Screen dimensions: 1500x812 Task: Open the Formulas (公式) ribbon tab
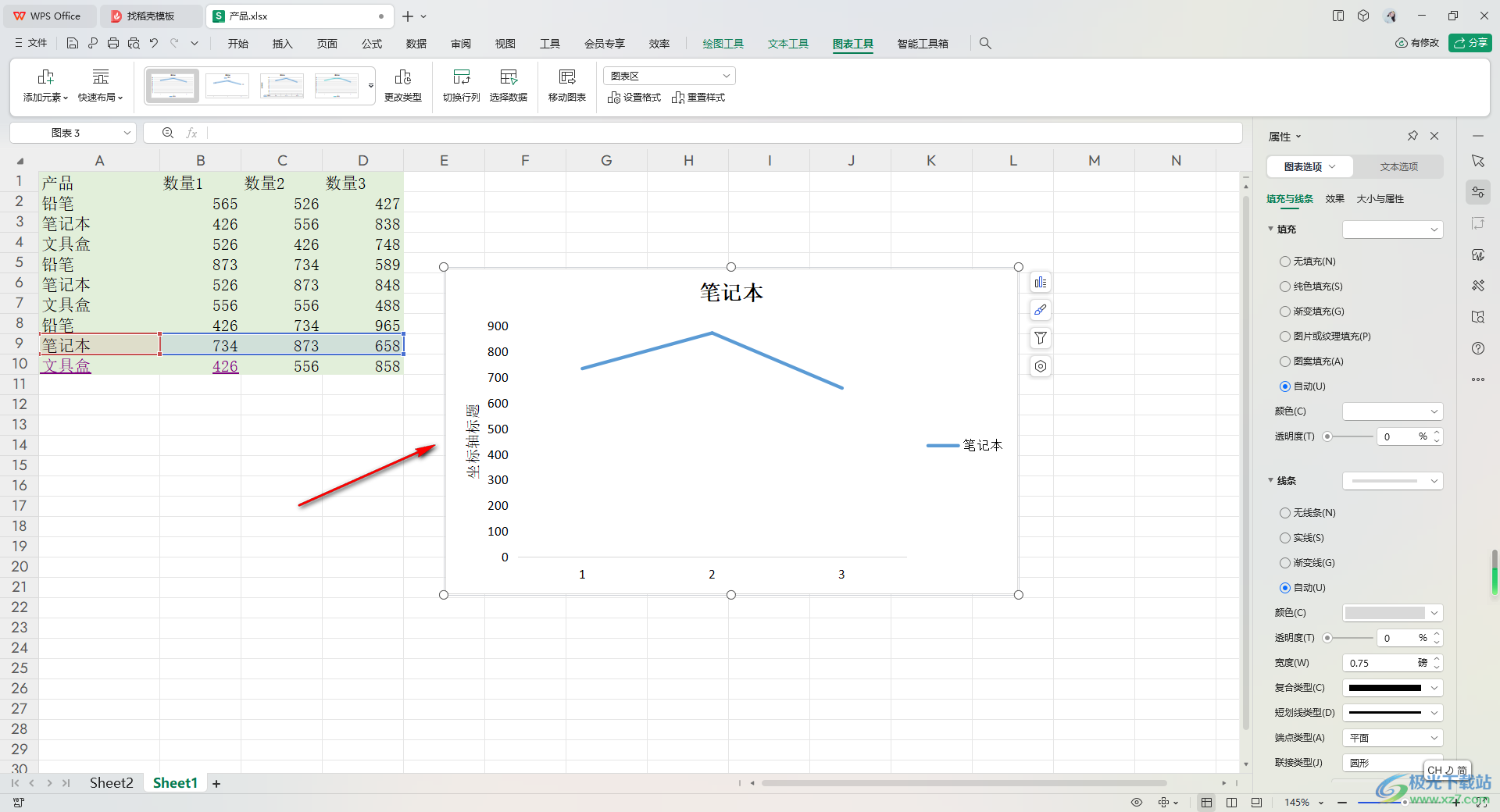tap(372, 44)
